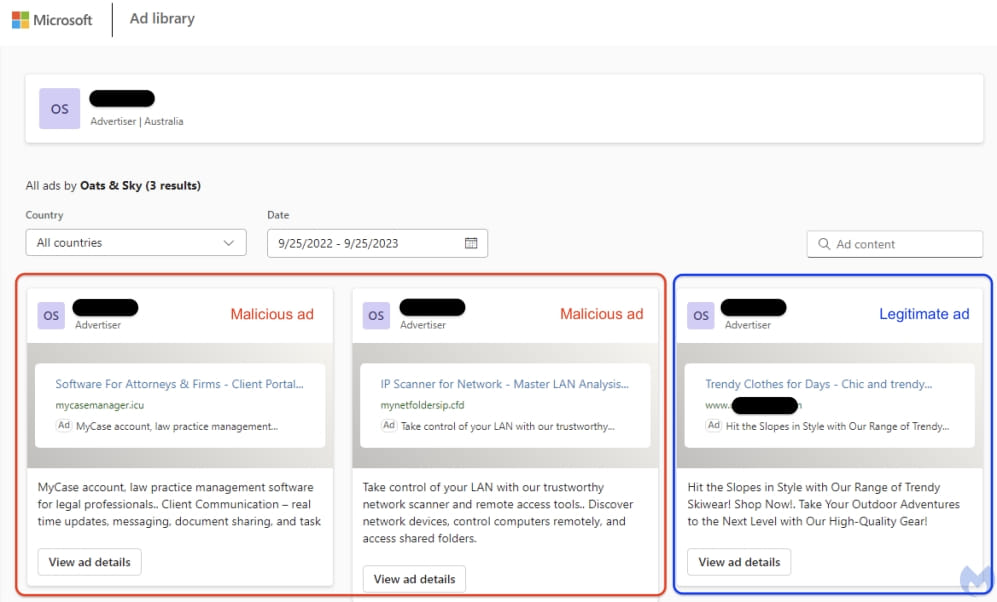Image resolution: width=997 pixels, height=602 pixels.
Task: Focus the Ad content search box
Action: [x=895, y=244]
